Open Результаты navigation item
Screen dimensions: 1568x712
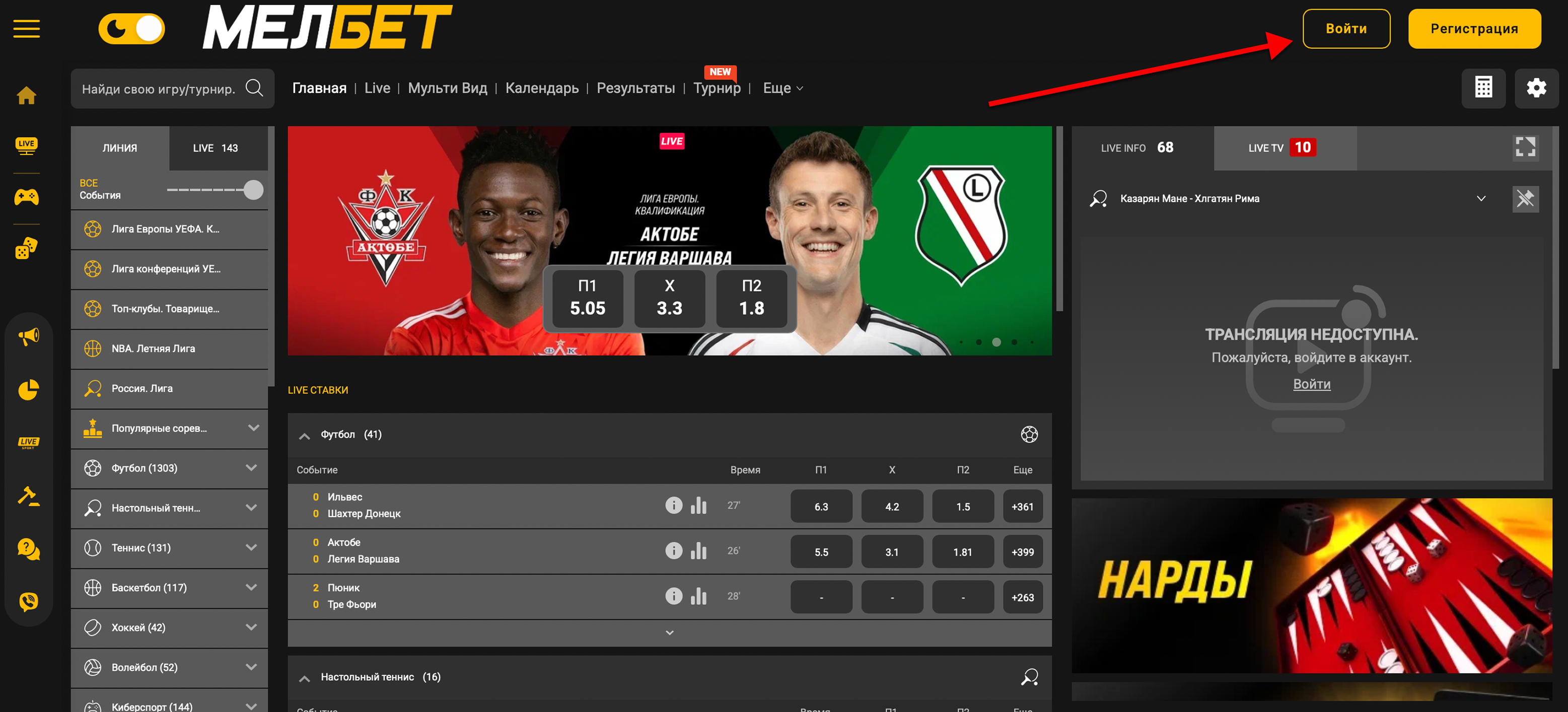[x=635, y=88]
